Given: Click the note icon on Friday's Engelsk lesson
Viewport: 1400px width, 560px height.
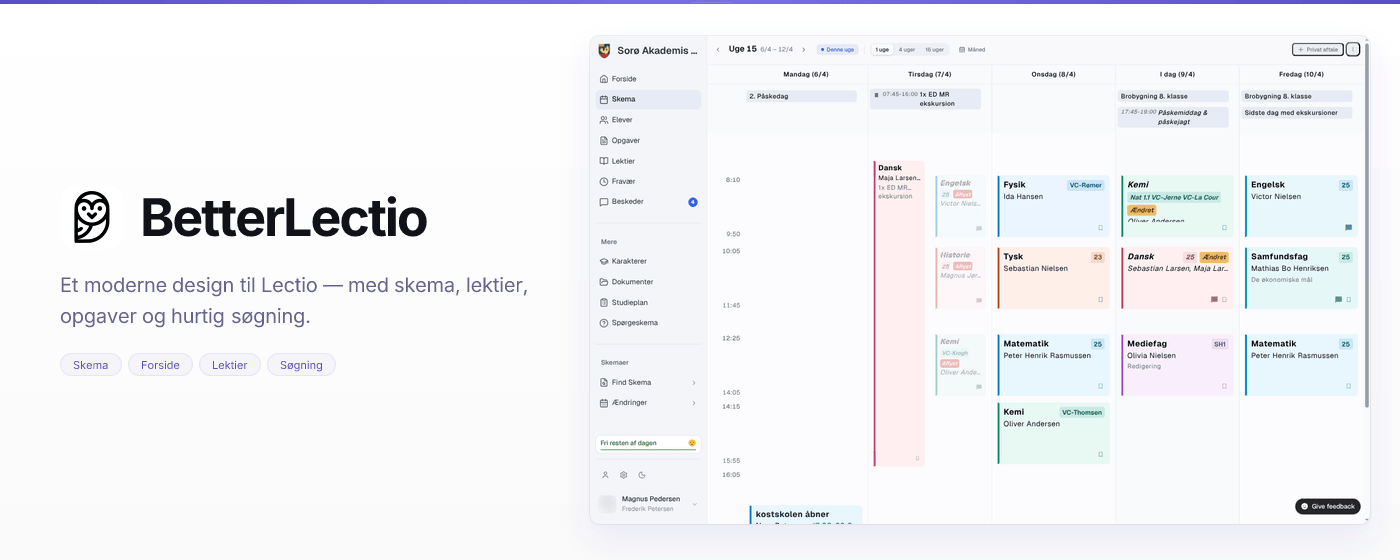Looking at the screenshot, I should point(1348,228).
